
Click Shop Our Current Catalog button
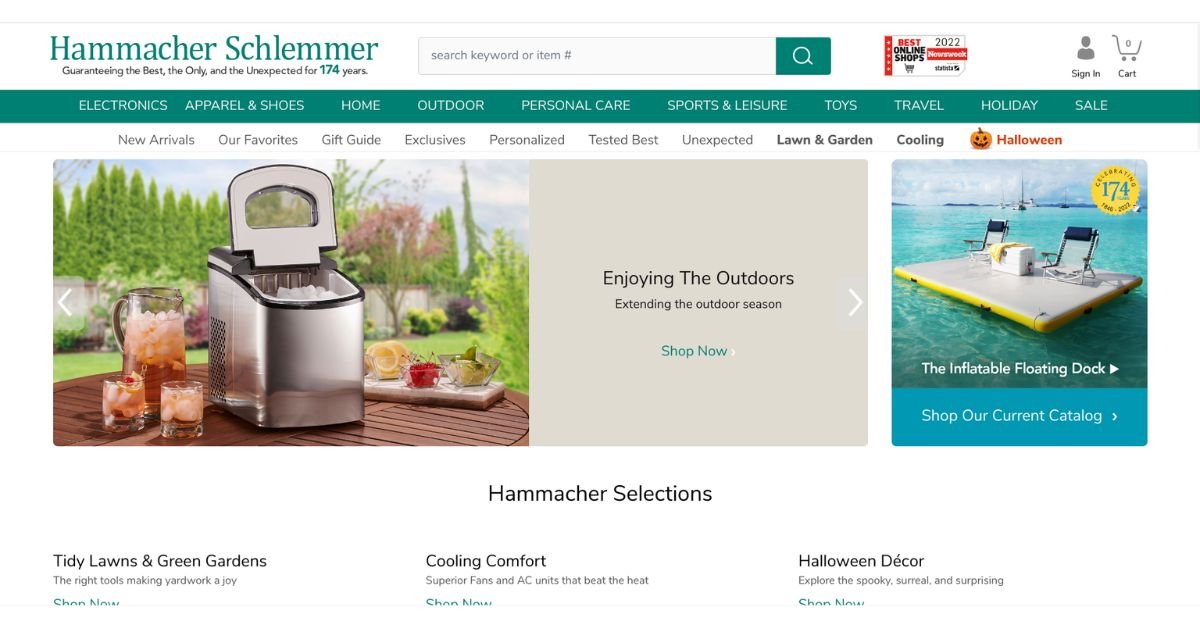pyautogui.click(x=1020, y=416)
